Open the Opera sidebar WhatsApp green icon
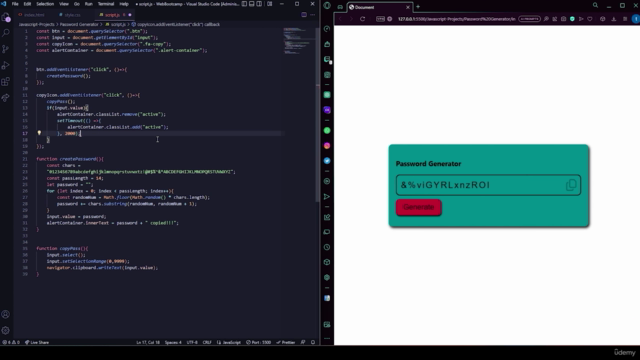 pos(327,131)
